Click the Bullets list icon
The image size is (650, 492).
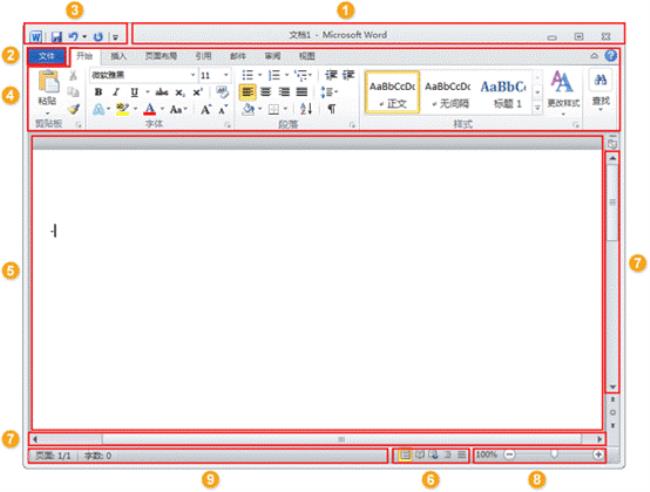pyautogui.click(x=247, y=75)
